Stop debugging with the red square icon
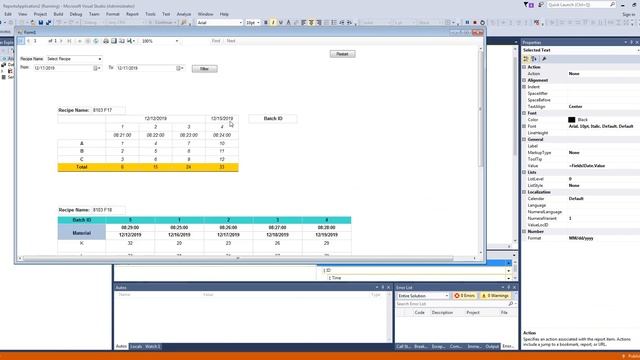The width and height of the screenshot is (640, 360). coord(475,22)
